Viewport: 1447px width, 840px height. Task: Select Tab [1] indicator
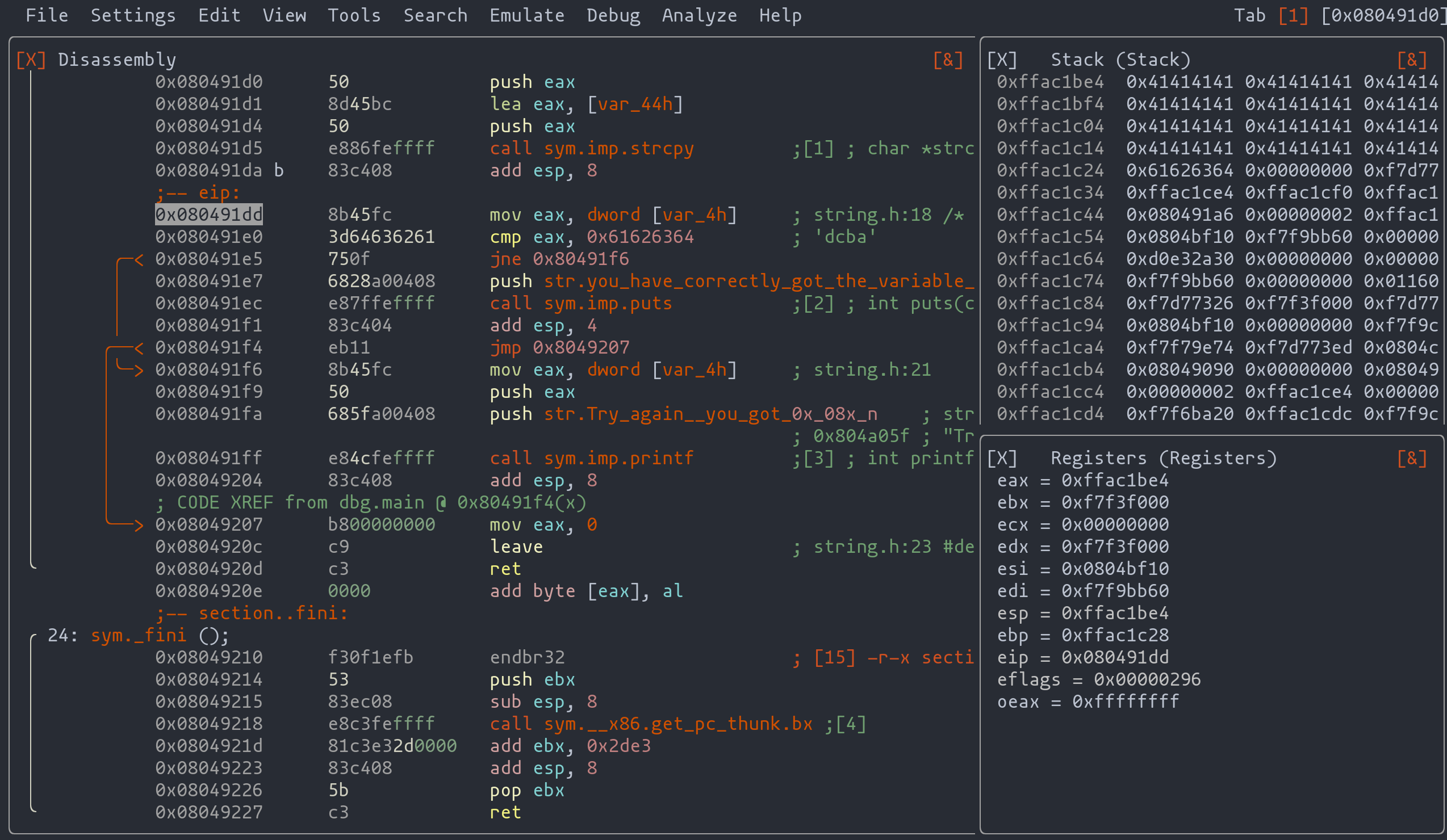pos(1293,15)
